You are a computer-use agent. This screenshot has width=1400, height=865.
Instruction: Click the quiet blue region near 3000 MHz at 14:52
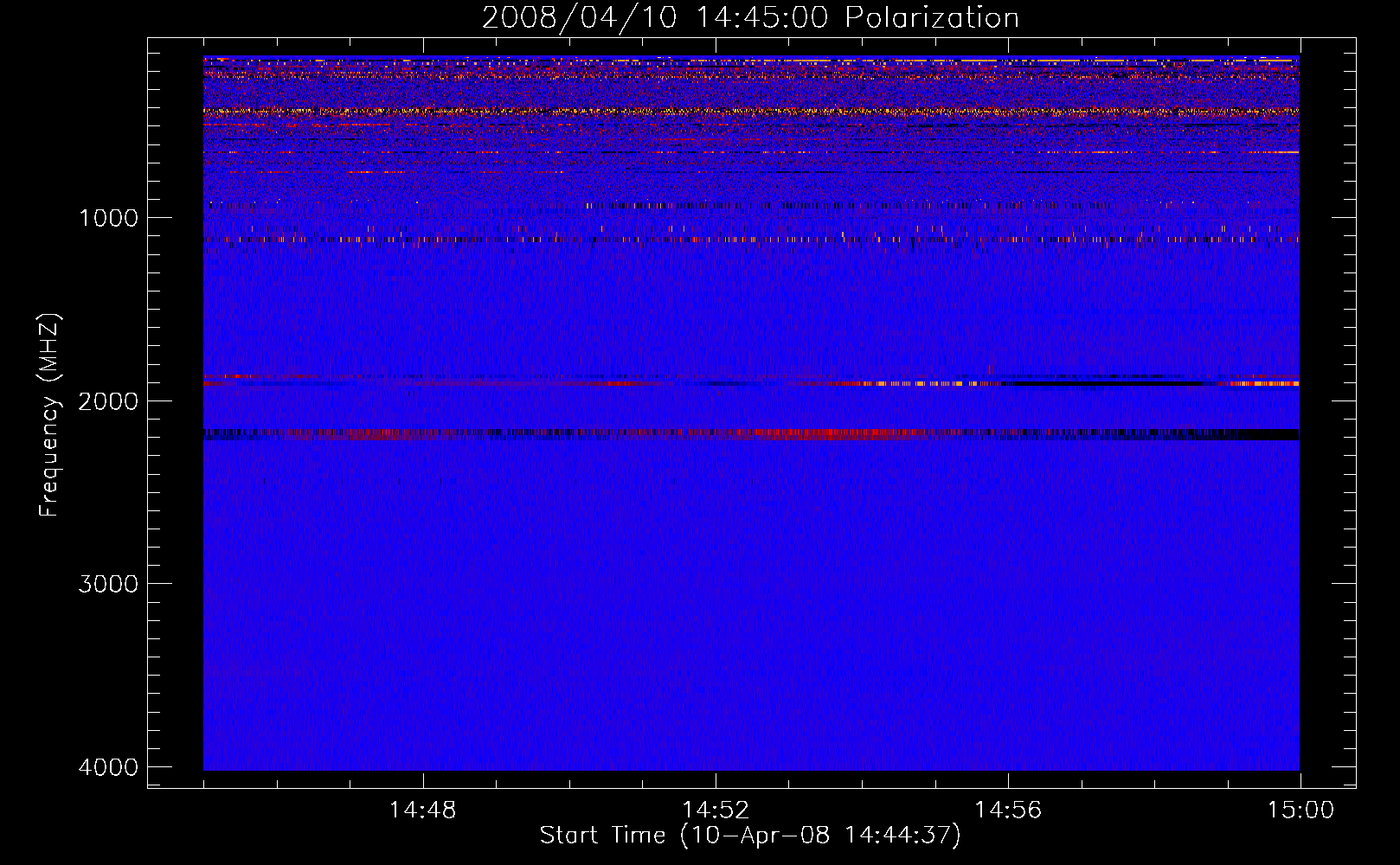coord(715,583)
